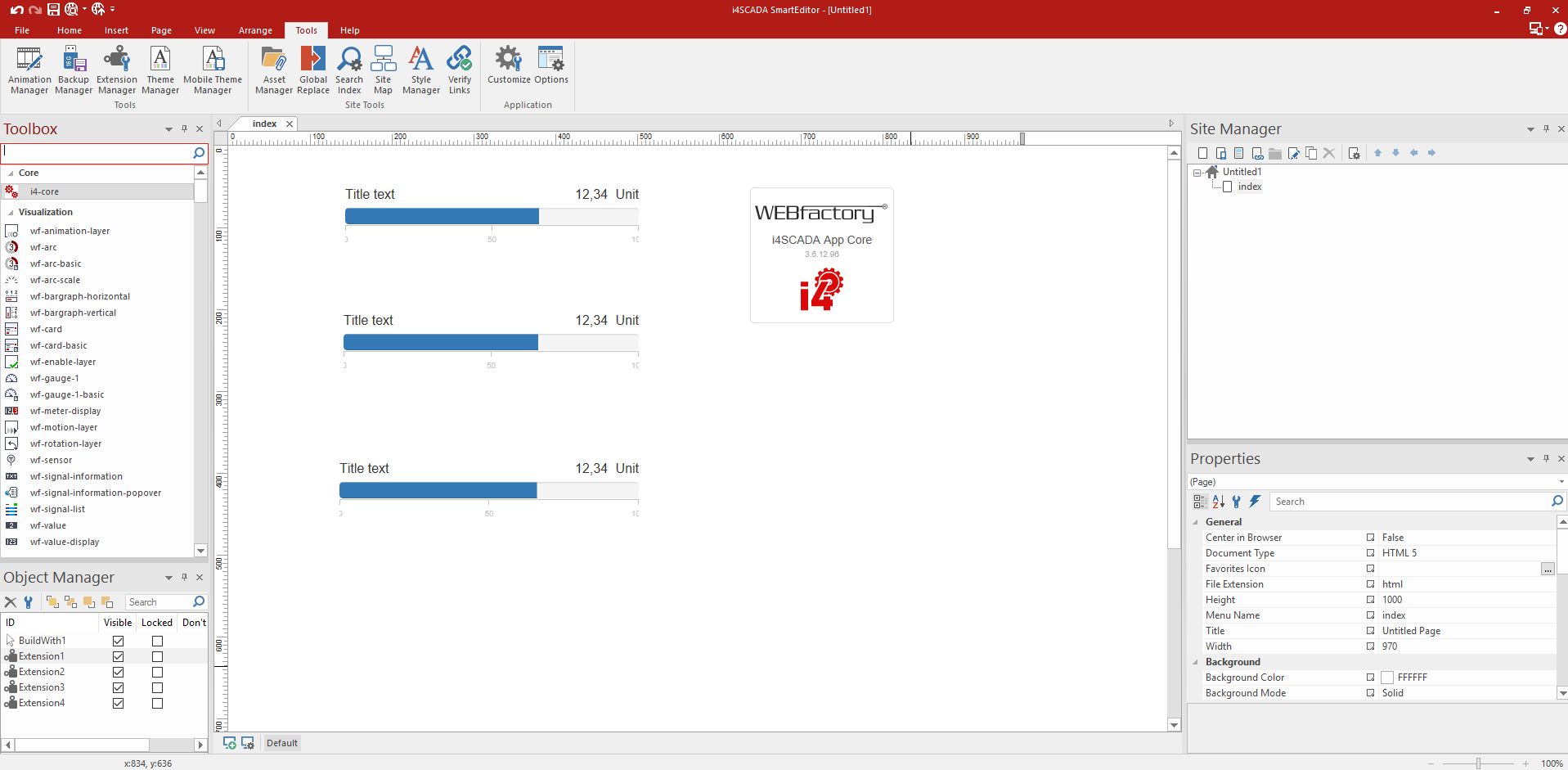Viewport: 1568px width, 770px height.
Task: Run the Verify Links tool
Action: click(459, 70)
